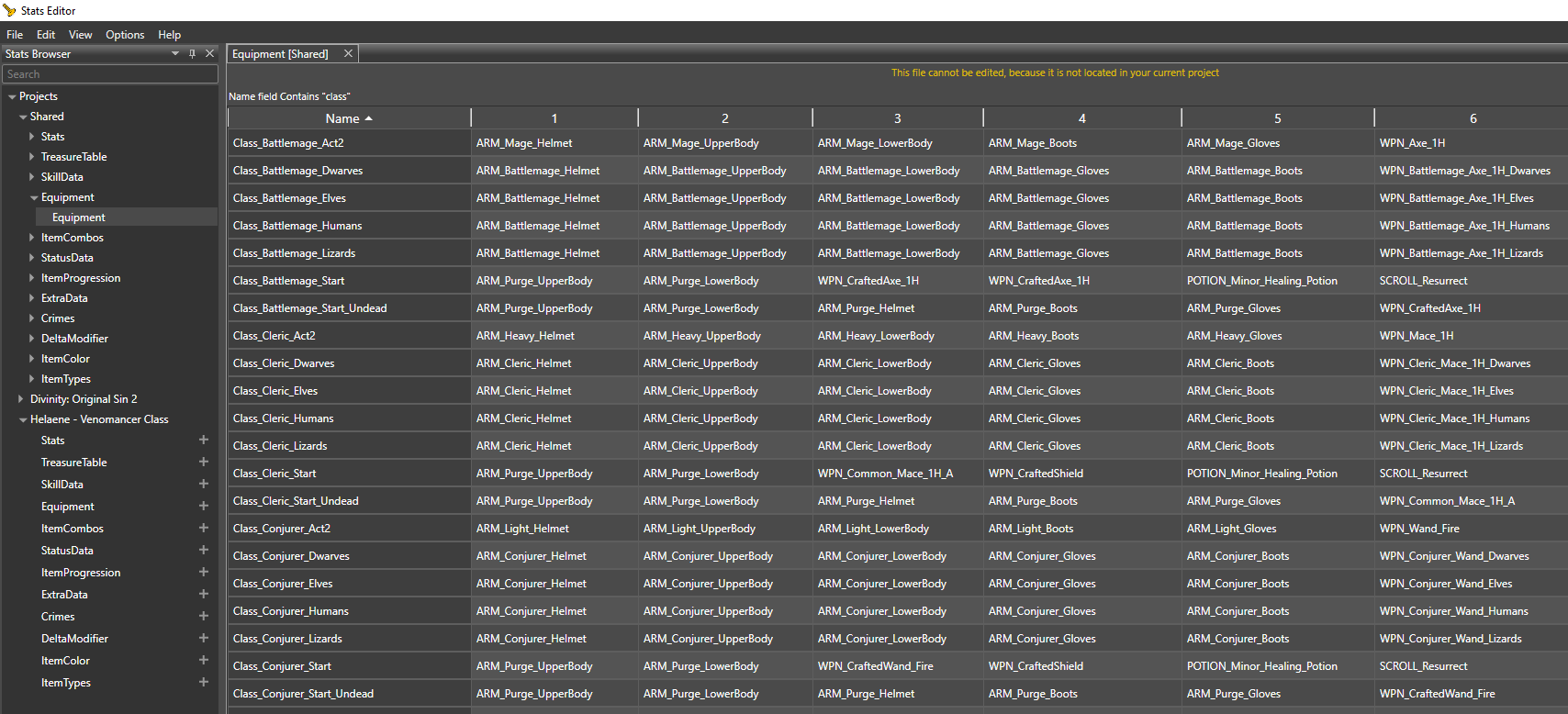Select the ARM_Mage_Helmet cell
The height and width of the screenshot is (714, 1568).
(554, 143)
